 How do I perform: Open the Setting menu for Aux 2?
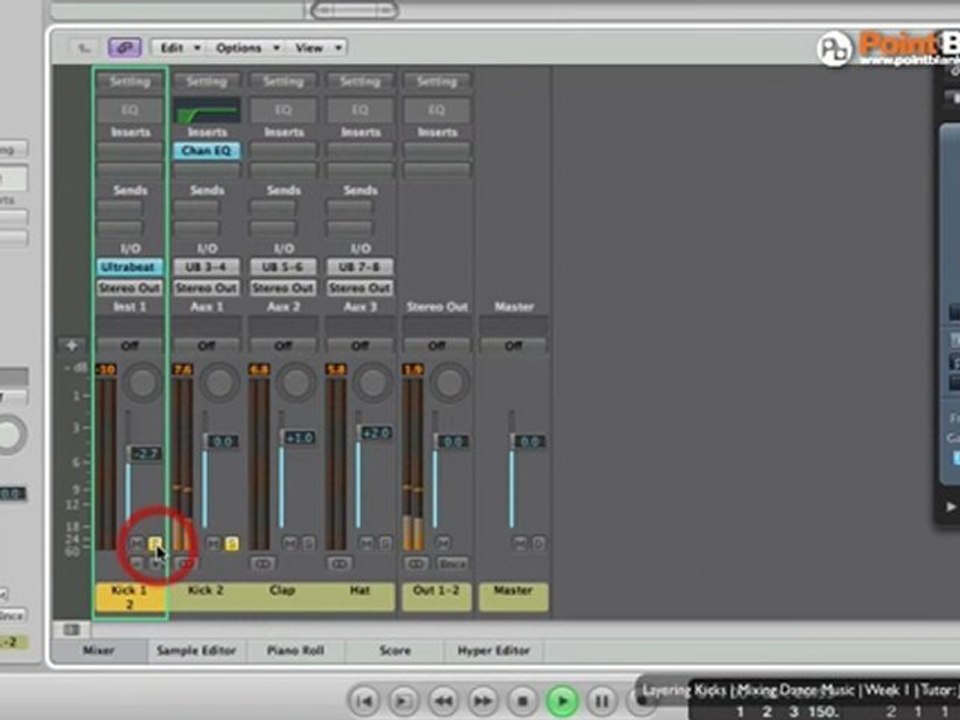[x=283, y=81]
